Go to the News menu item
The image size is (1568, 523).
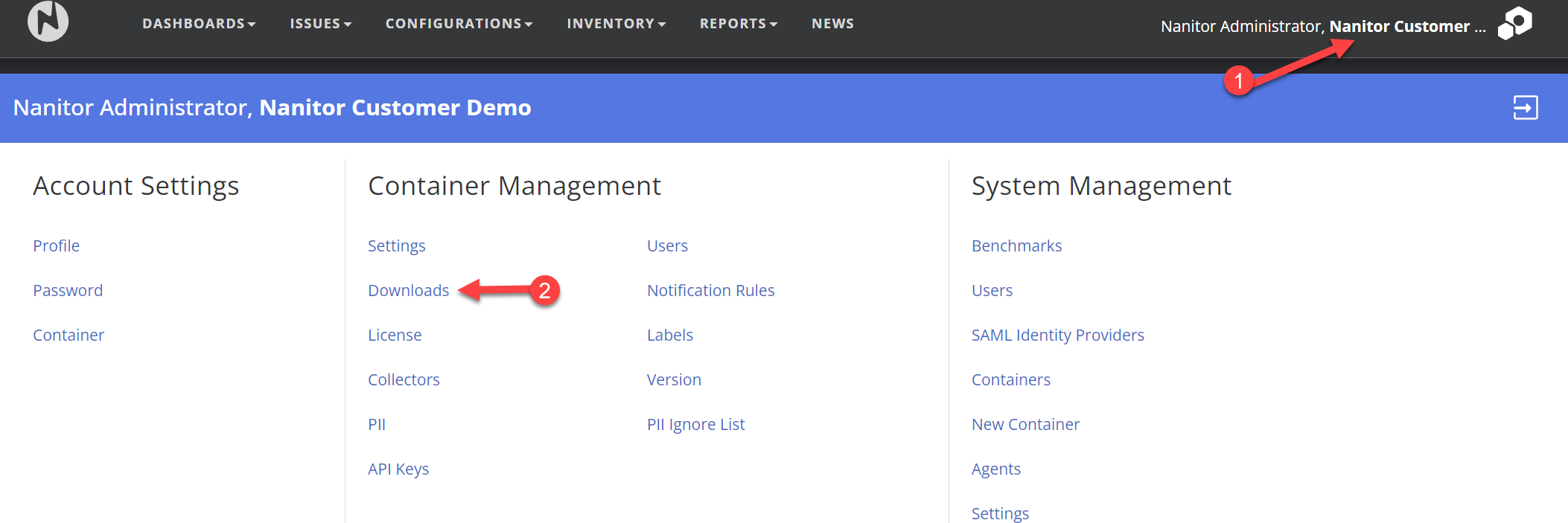coord(832,24)
